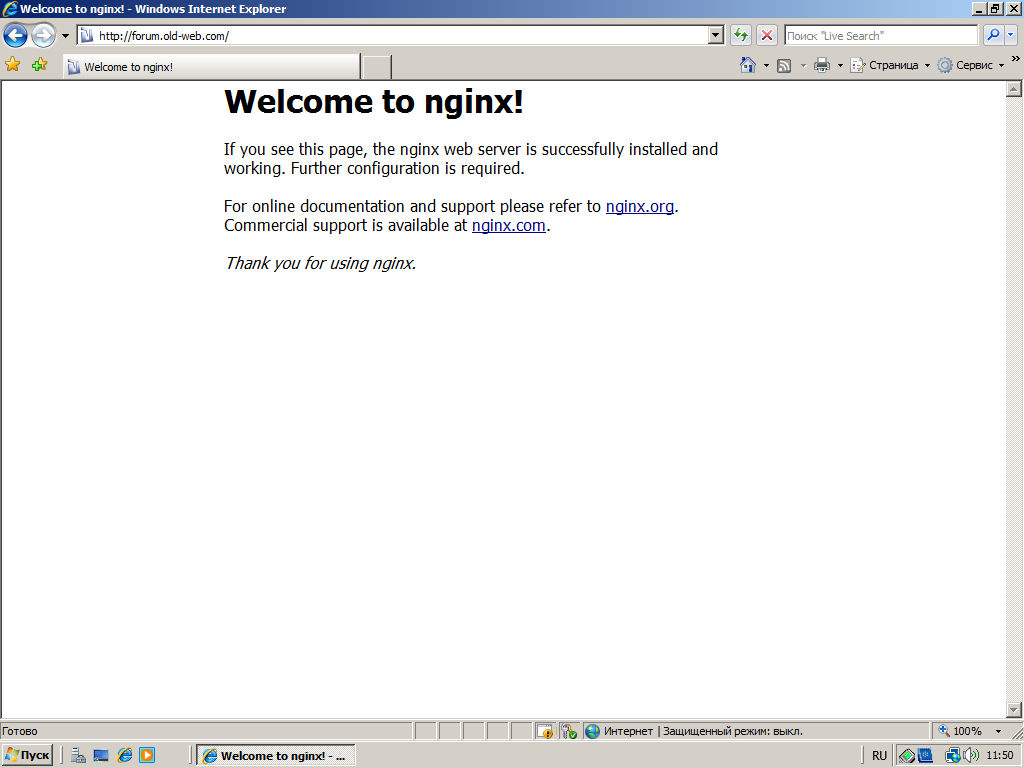Click the Add to Favorites icon

coord(39,65)
